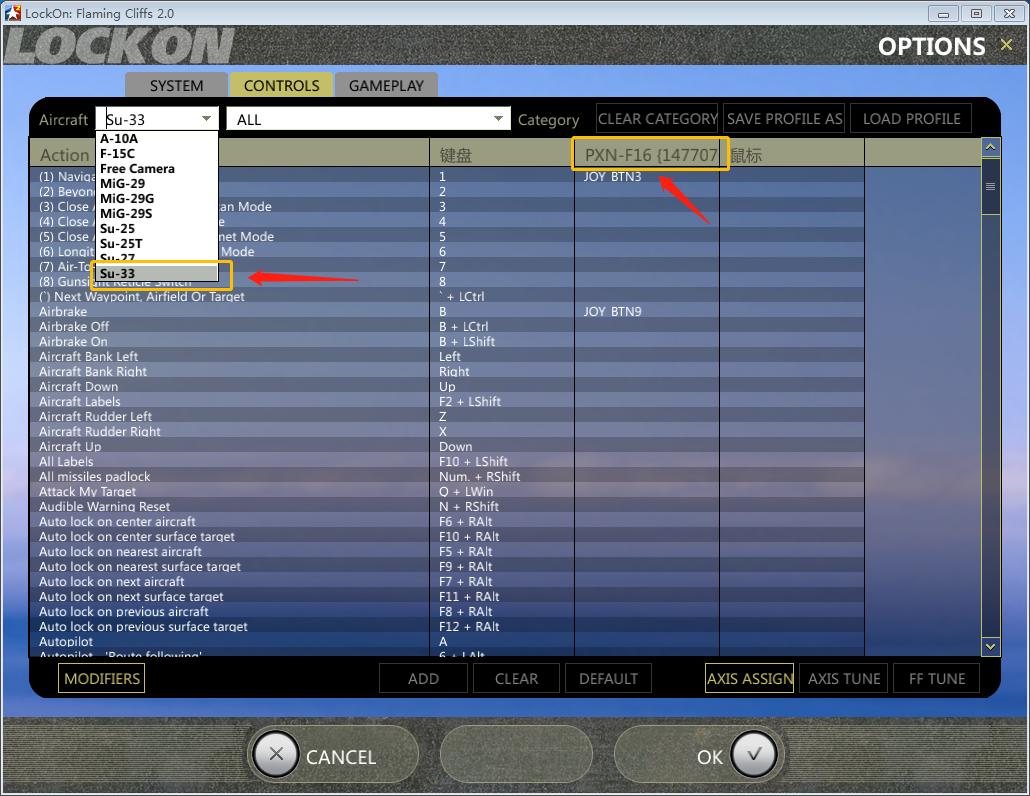Go to the GAMEPLAY tab
1030x796 pixels.
click(386, 85)
